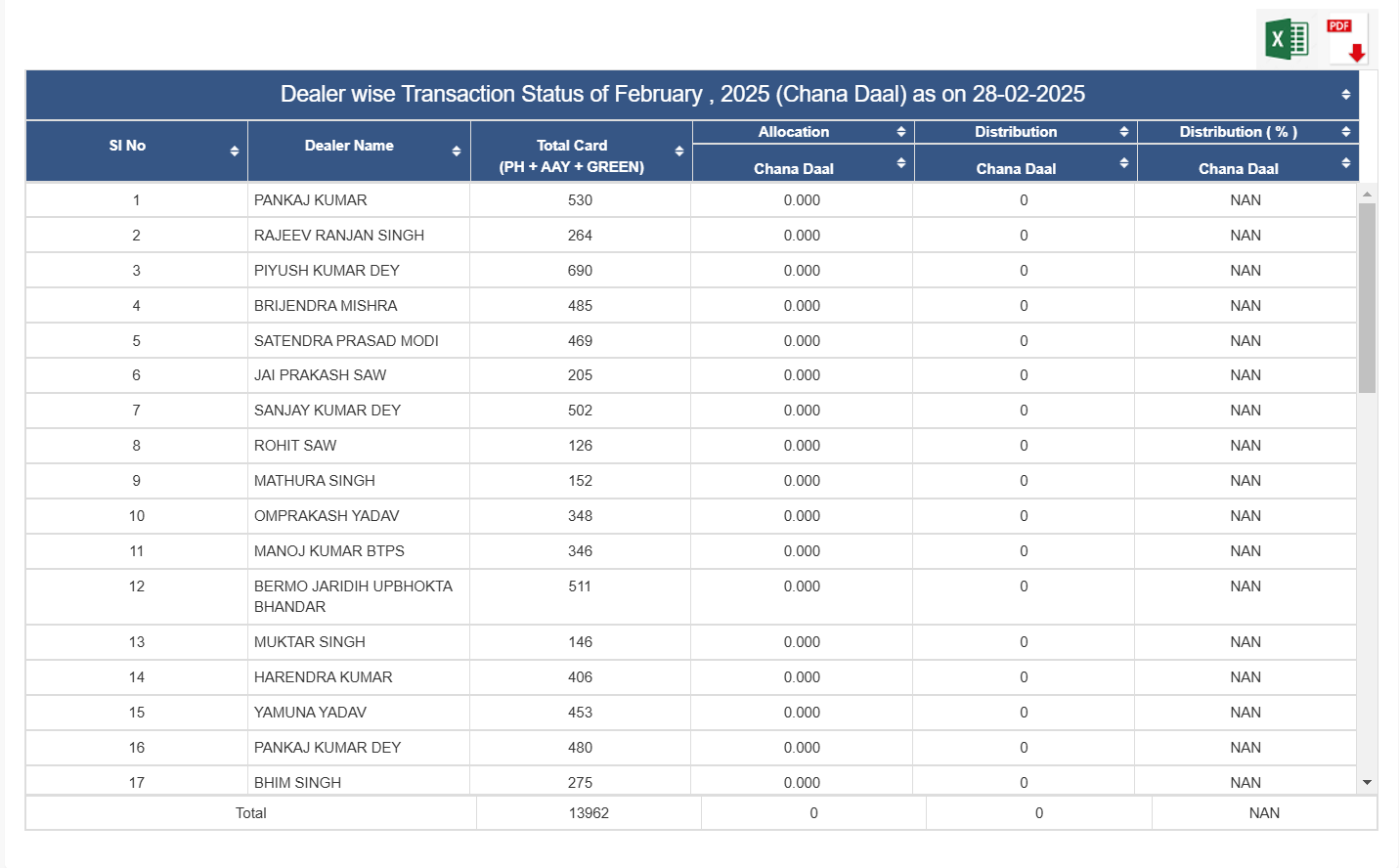Image resolution: width=1399 pixels, height=868 pixels.
Task: Click serial number 17 cell
Action: coord(137,783)
